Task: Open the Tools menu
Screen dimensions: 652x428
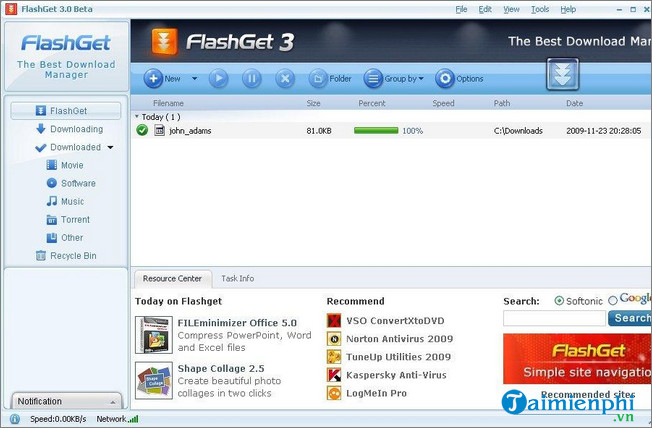Action: [540, 9]
